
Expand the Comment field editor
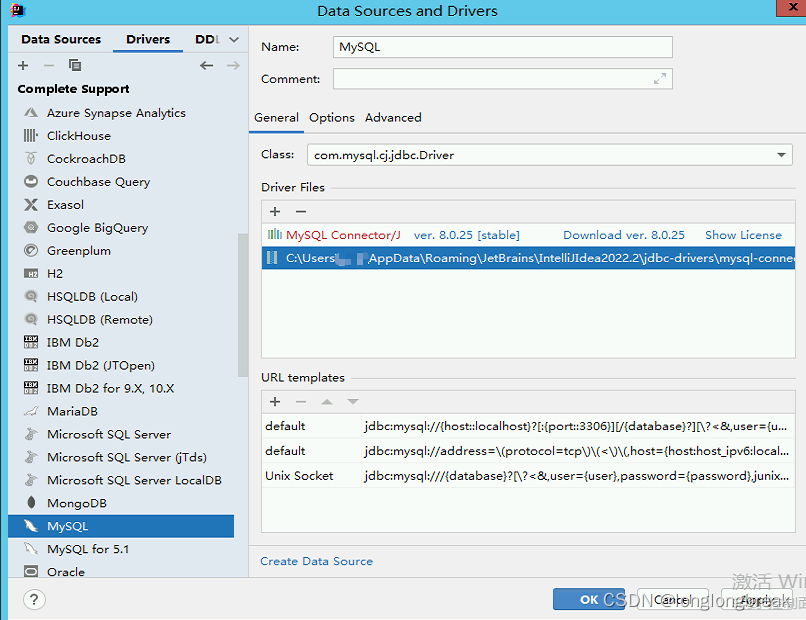pyautogui.click(x=659, y=78)
